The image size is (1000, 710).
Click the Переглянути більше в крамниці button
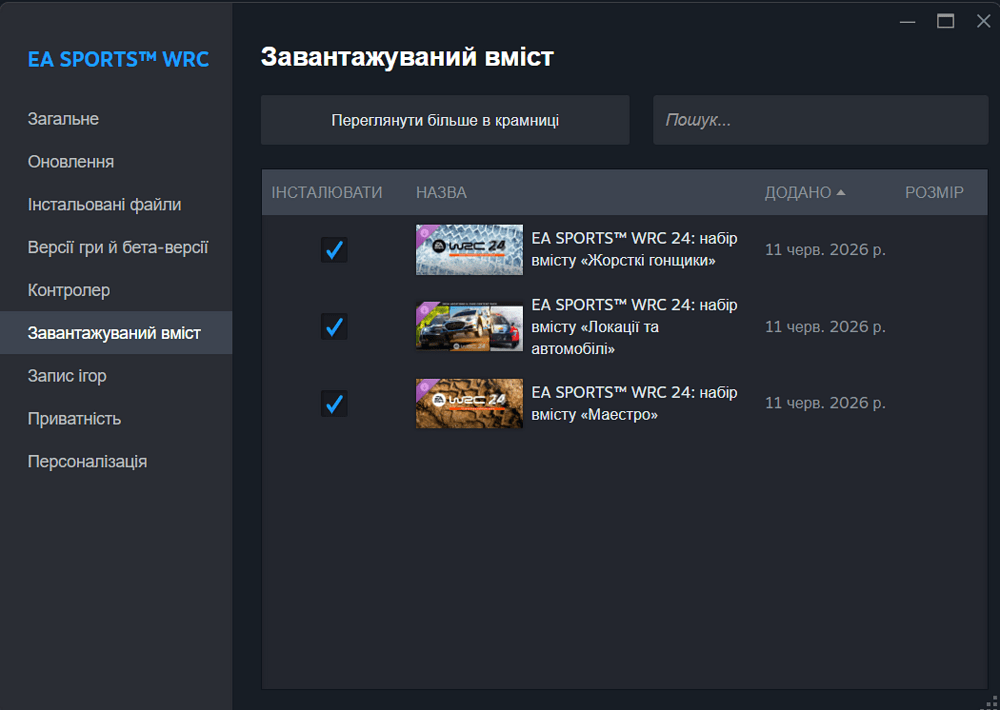[445, 120]
